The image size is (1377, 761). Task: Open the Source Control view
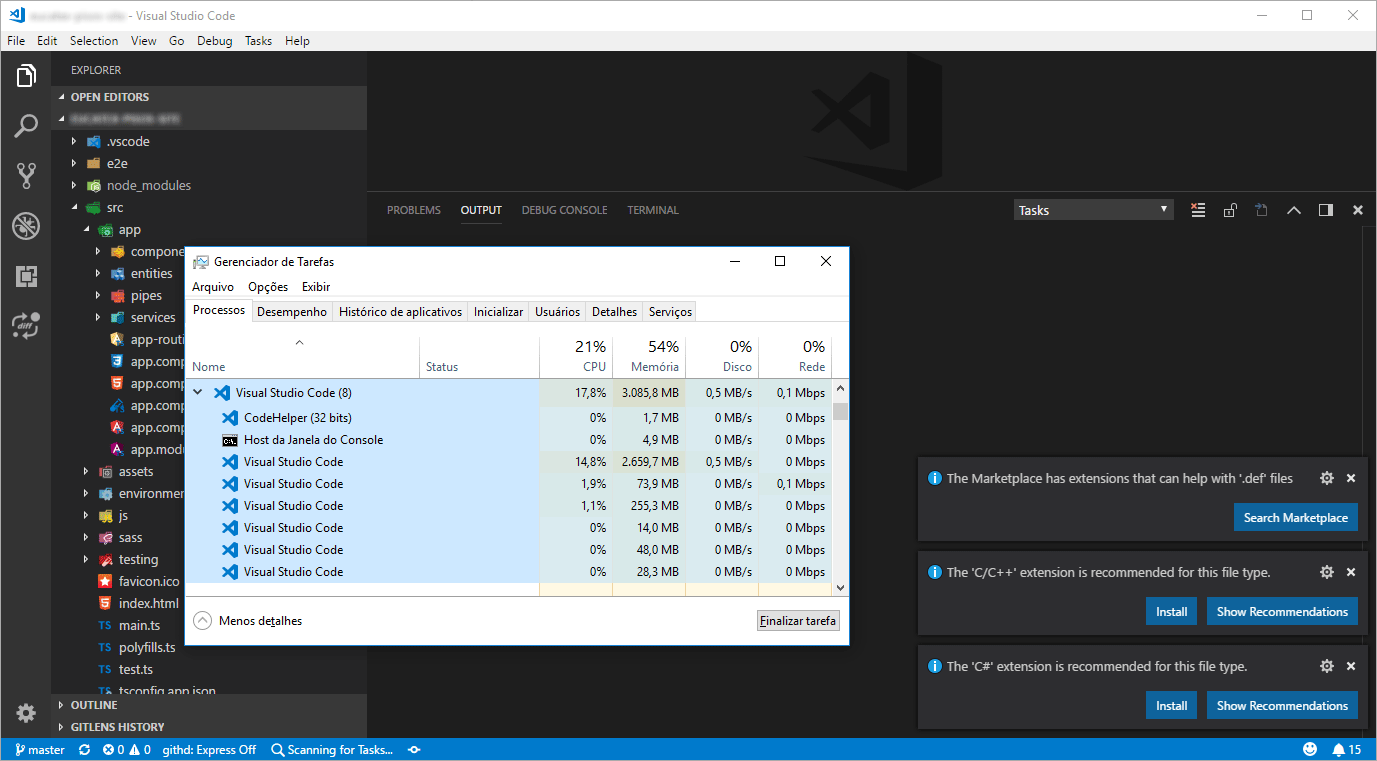(26, 176)
